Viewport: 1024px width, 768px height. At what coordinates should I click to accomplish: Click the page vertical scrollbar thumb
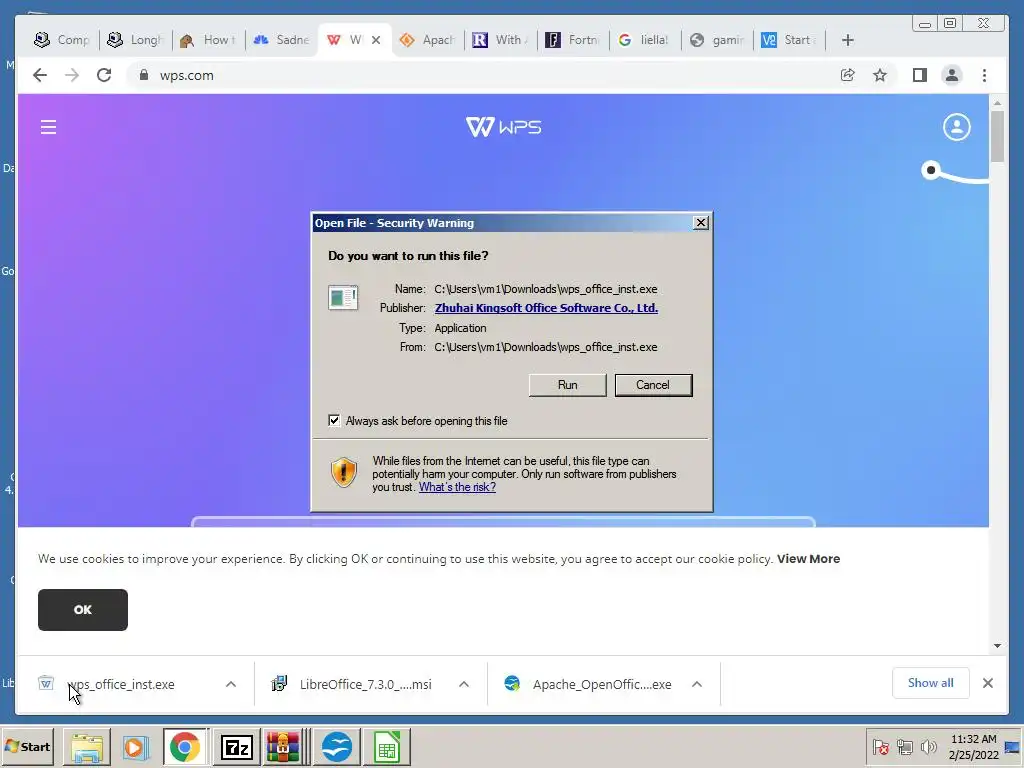coord(997,136)
